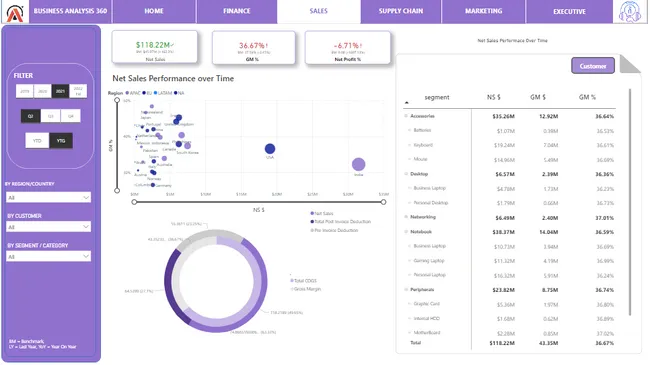Image resolution: width=650 pixels, height=365 pixels.
Task: Open the By Region/Country dropdown
Action: (x=49, y=197)
